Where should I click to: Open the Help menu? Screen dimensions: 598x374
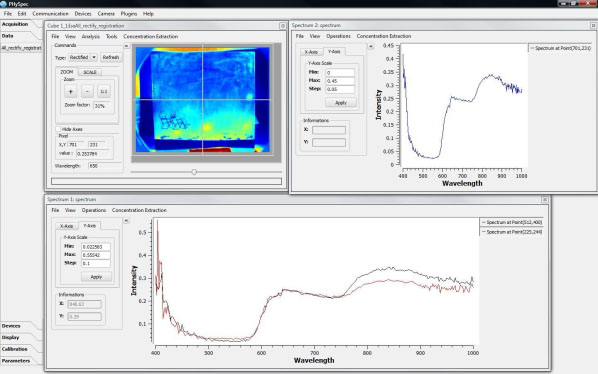pyautogui.click(x=148, y=14)
